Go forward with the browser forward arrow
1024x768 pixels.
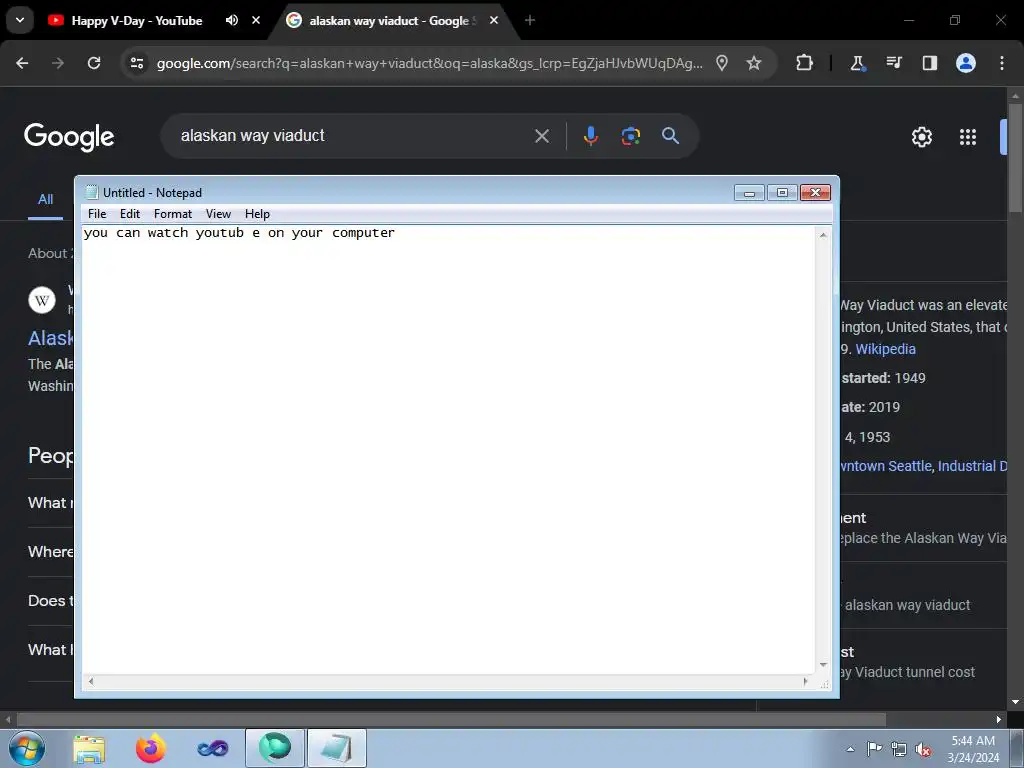pyautogui.click(x=58, y=63)
